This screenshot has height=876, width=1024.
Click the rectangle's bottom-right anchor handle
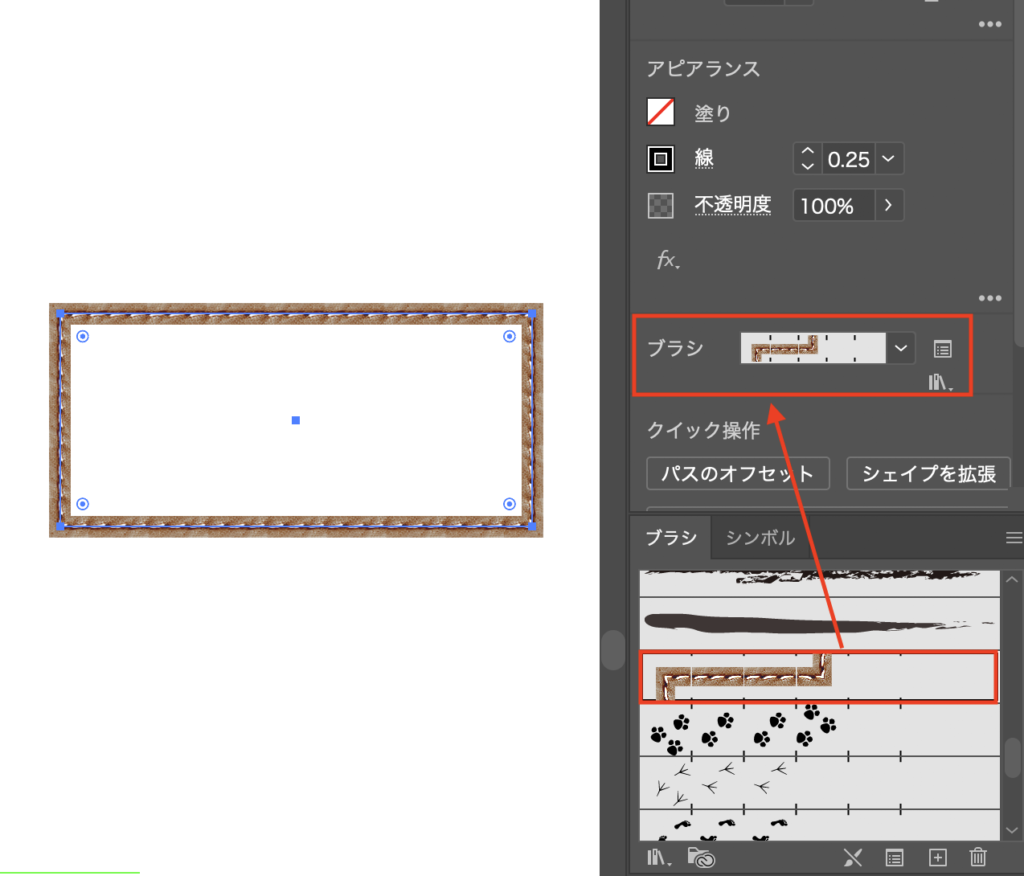pyautogui.click(x=532, y=526)
